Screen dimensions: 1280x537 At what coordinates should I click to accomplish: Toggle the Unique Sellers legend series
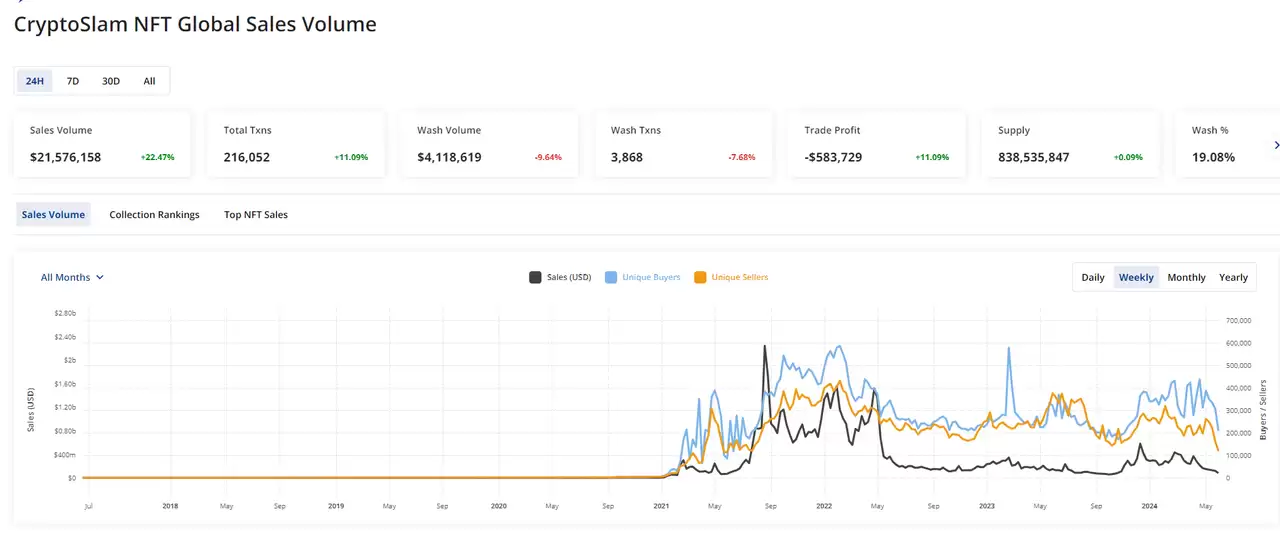[x=739, y=277]
